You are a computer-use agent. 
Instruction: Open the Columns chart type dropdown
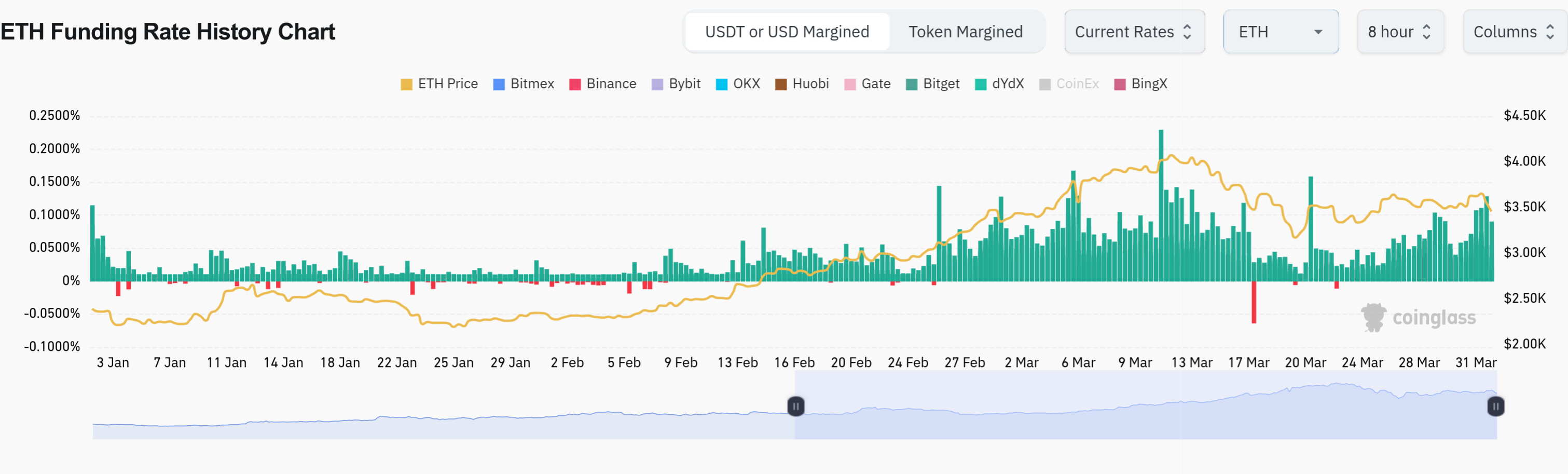coord(1514,32)
